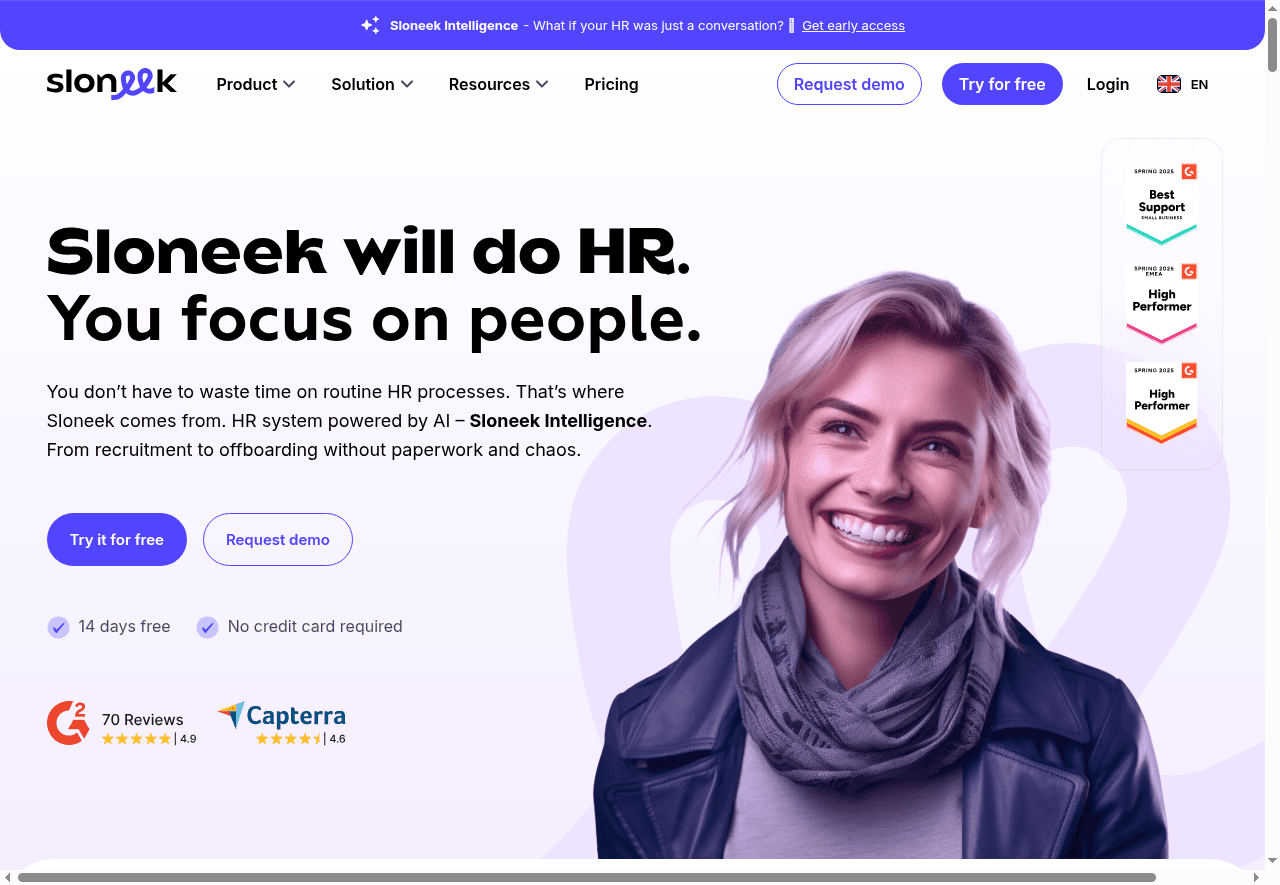Image resolution: width=1280 pixels, height=885 pixels.
Task: Click the UK flag language icon
Action: pos(1169,84)
